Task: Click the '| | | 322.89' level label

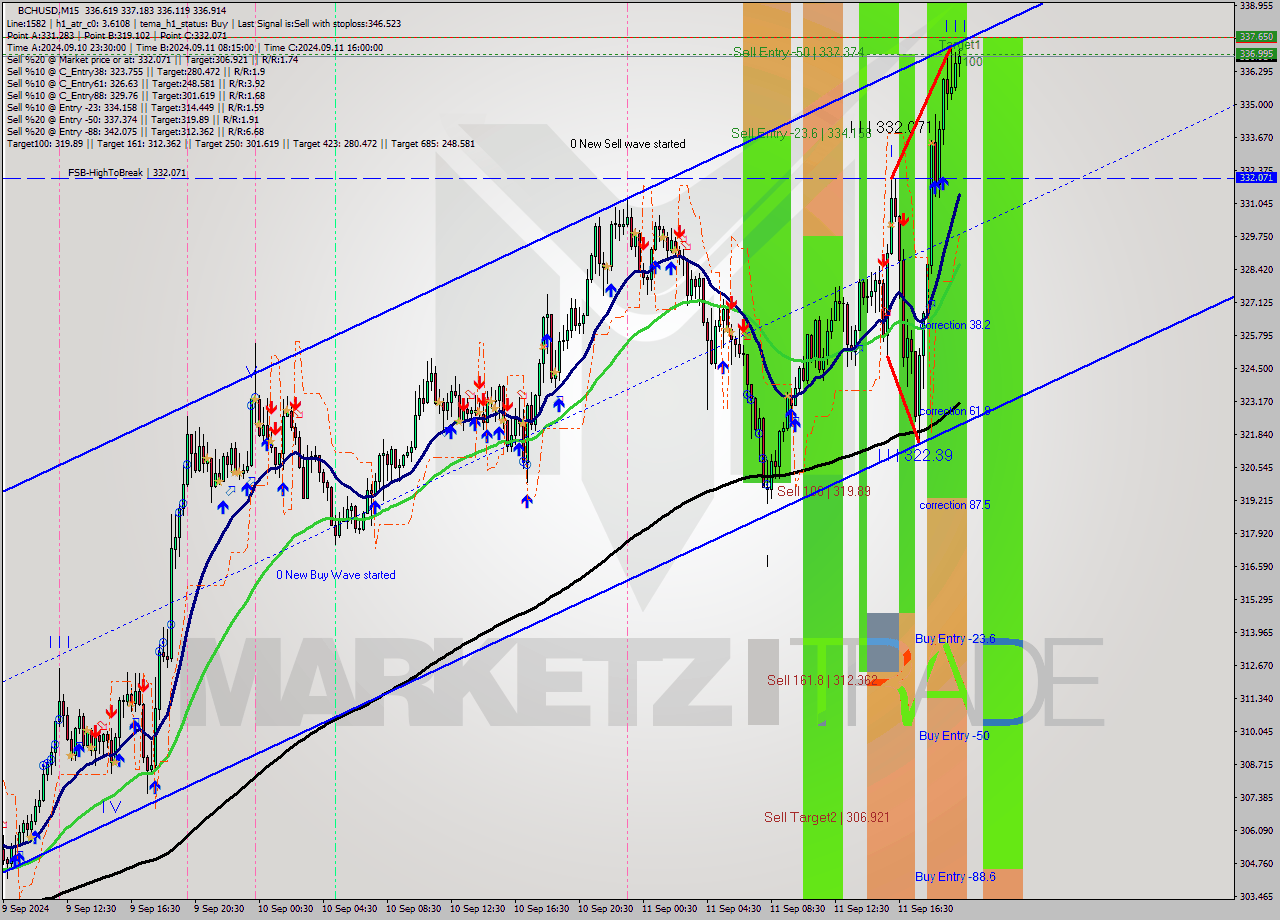Action: coord(915,455)
